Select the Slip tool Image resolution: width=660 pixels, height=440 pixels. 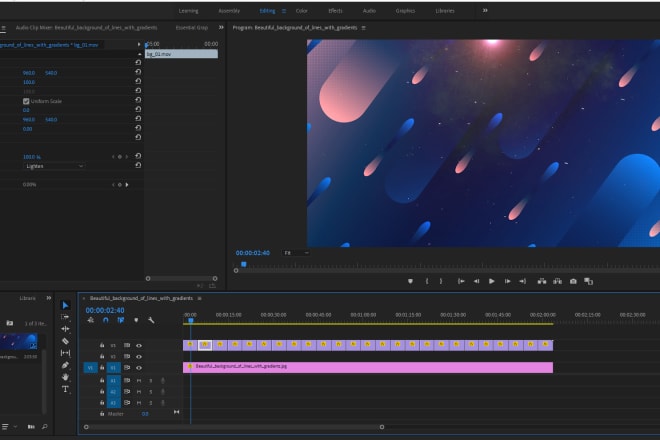65,353
